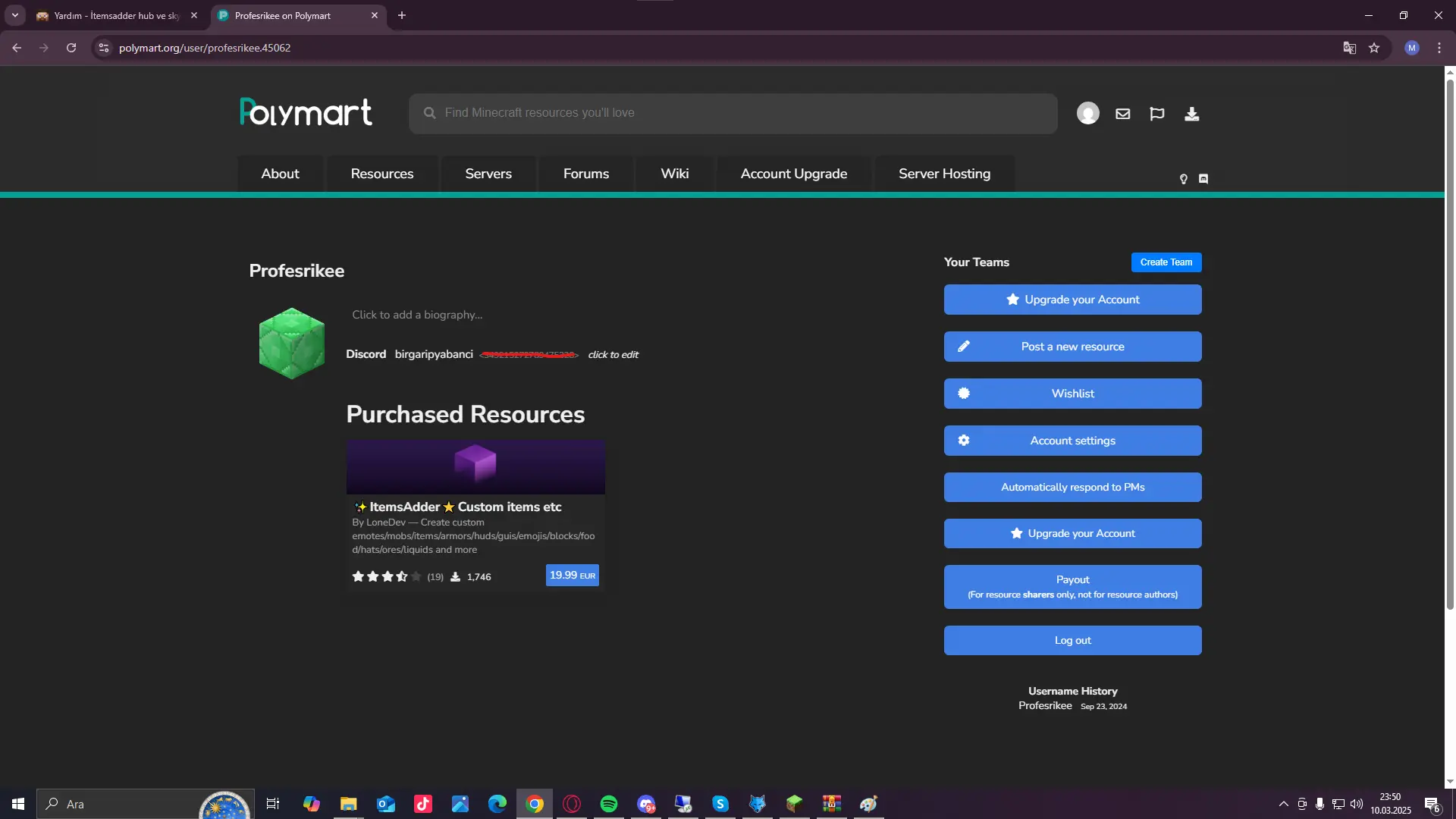The width and height of the screenshot is (1456, 819).
Task: Open the Account Upgrade tab
Action: tap(794, 174)
